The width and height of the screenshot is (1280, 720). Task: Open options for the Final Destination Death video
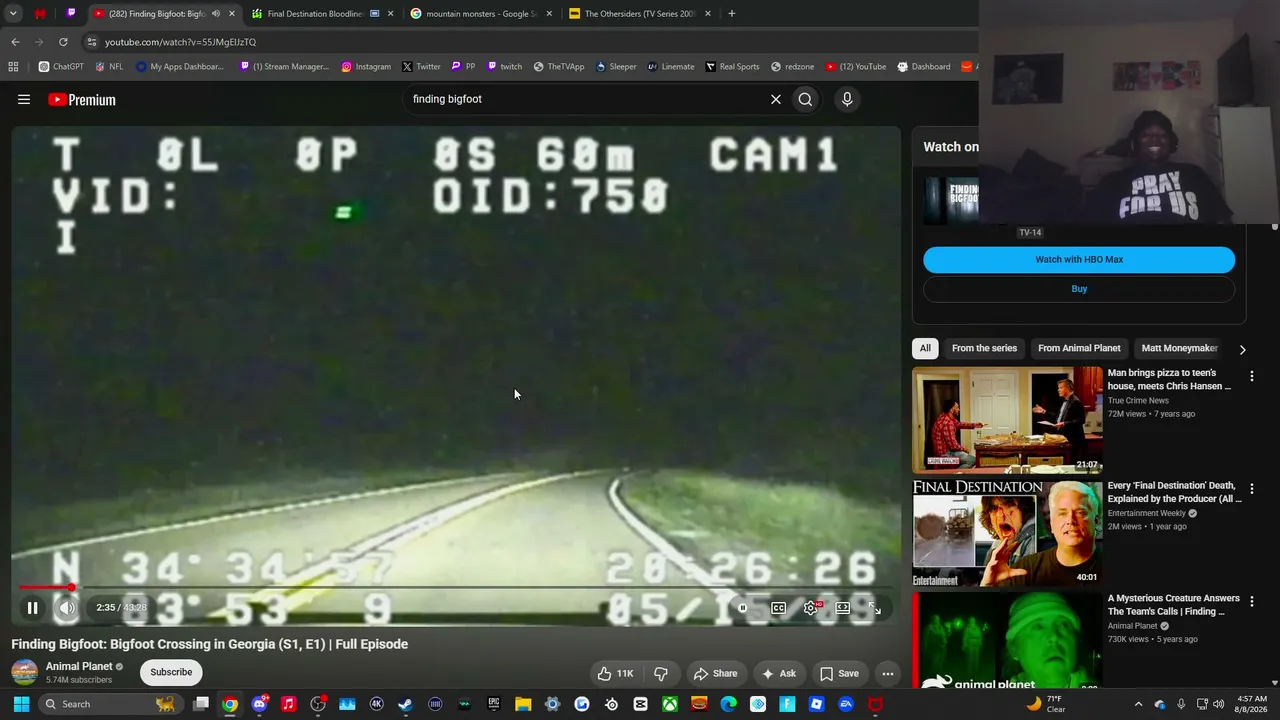1251,489
